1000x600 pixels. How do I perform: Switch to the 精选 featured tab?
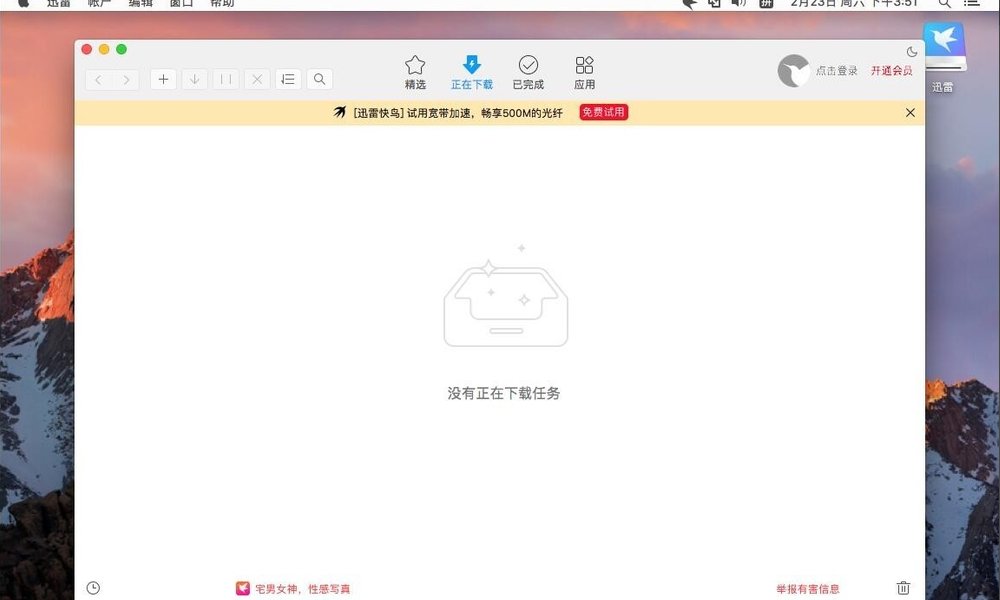[414, 71]
